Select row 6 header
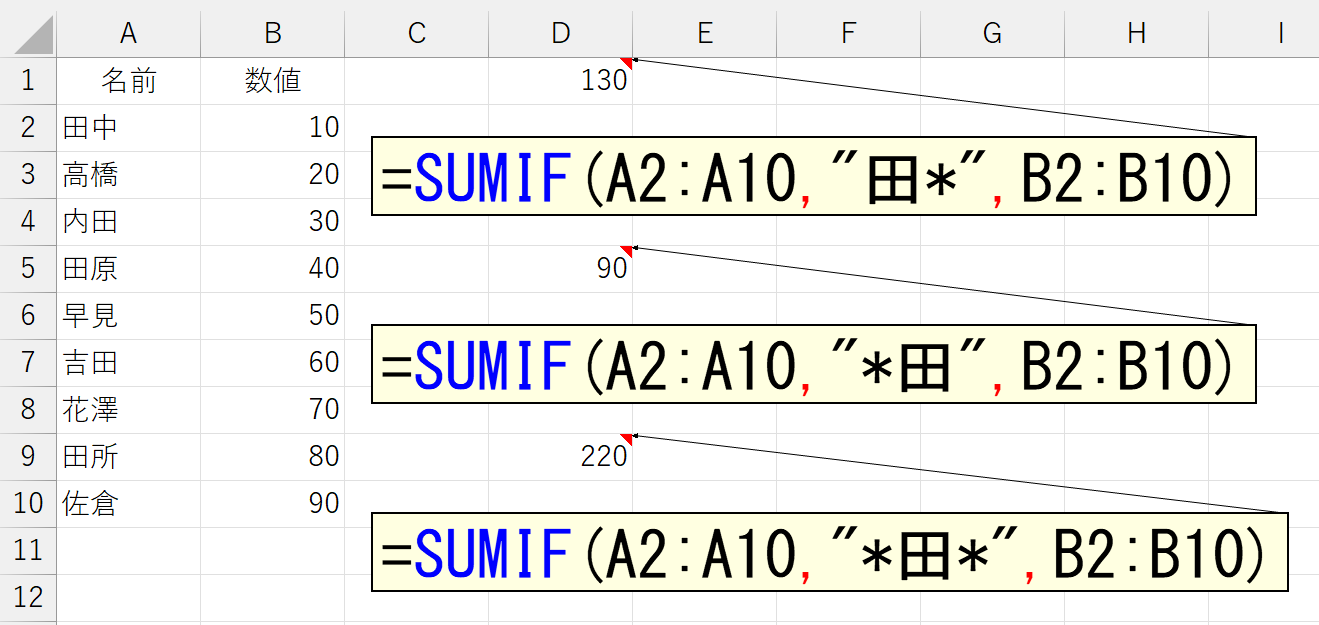 pyautogui.click(x=28, y=316)
